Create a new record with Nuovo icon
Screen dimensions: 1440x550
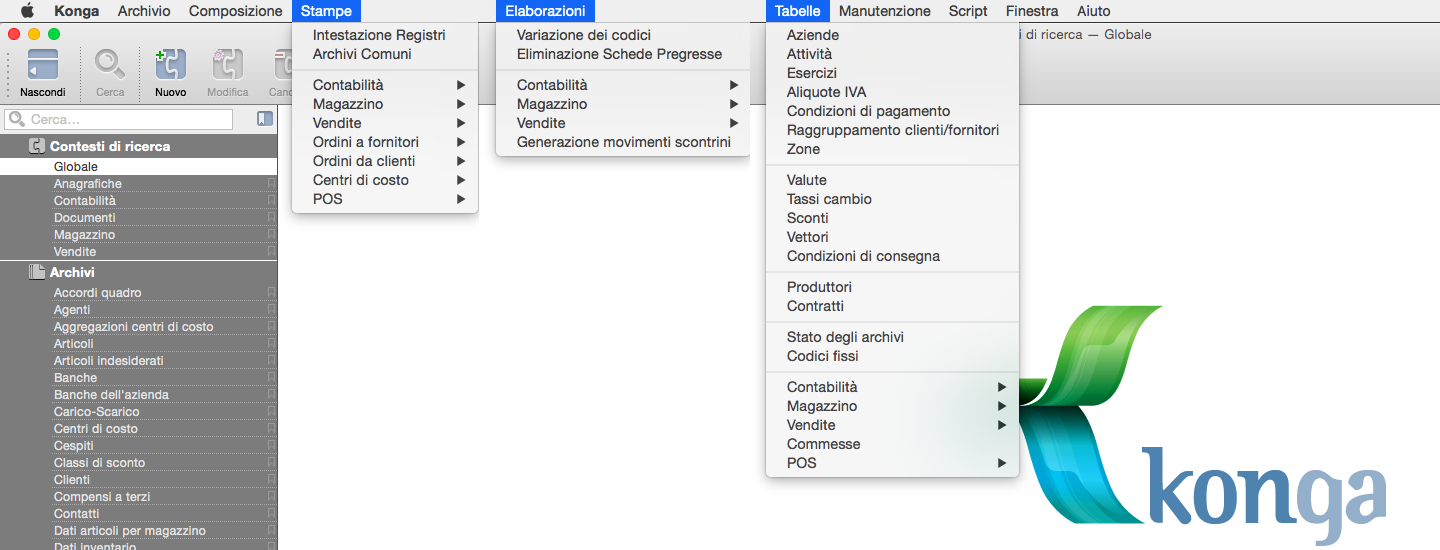170,66
